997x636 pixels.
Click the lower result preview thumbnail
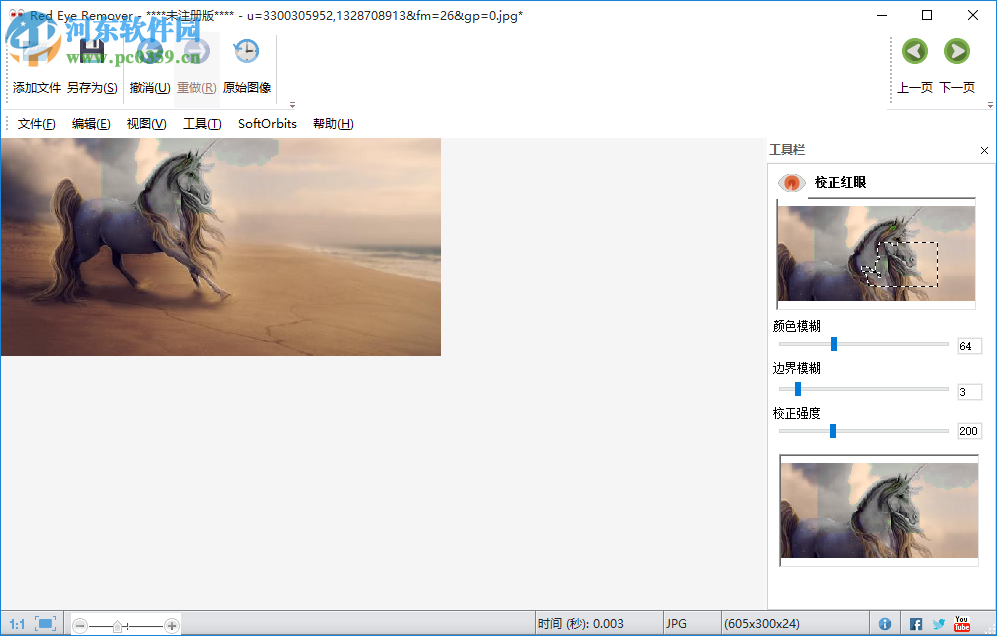pos(879,511)
